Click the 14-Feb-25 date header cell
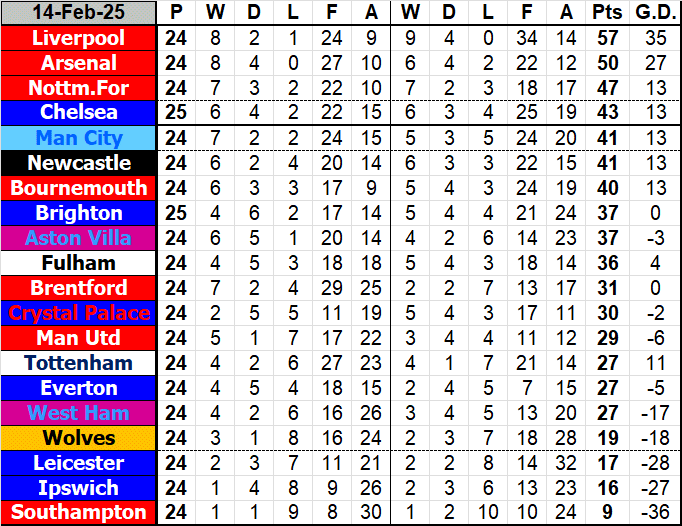 [x=79, y=13]
